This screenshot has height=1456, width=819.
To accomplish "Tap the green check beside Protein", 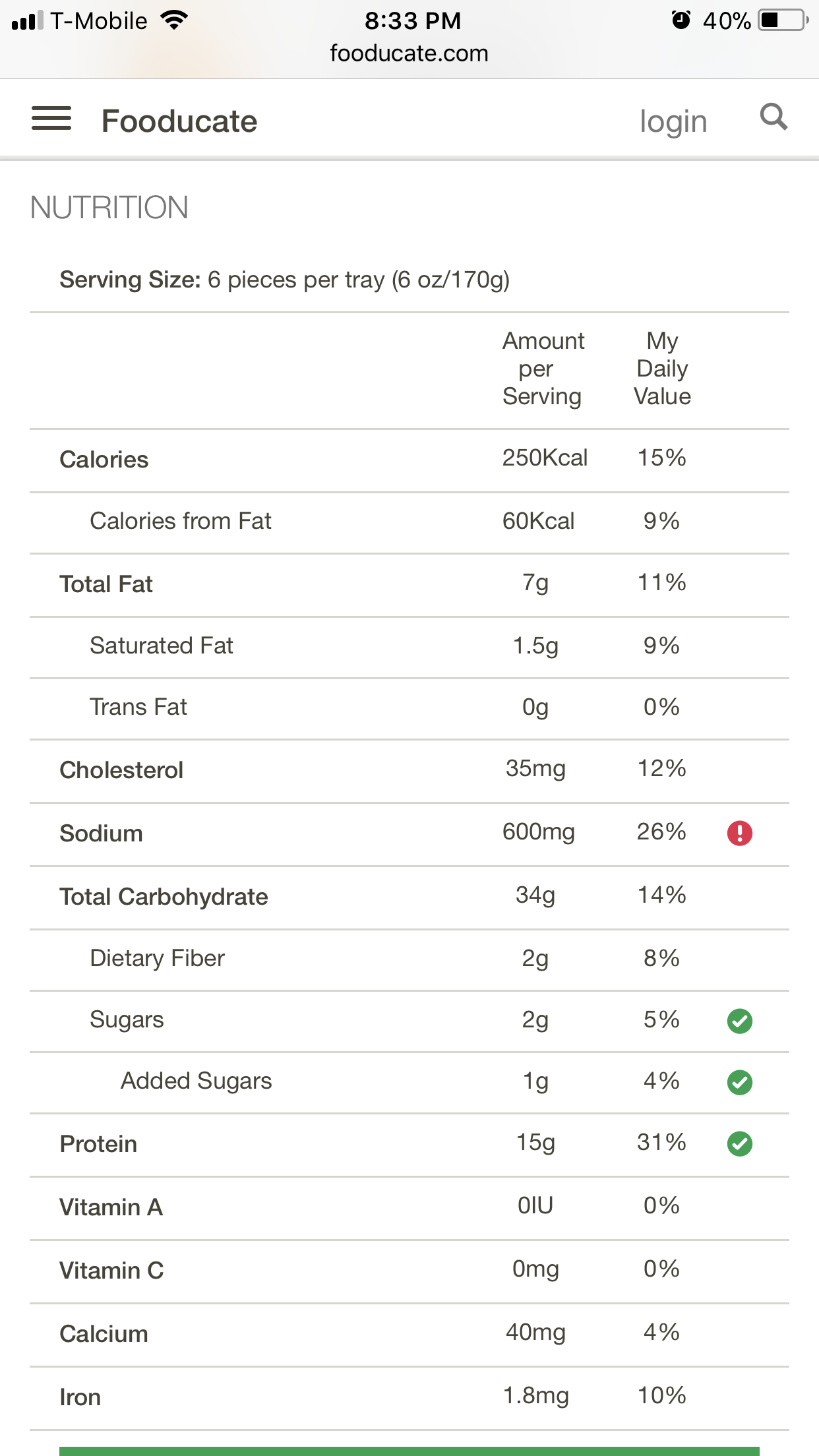I will click(740, 1143).
